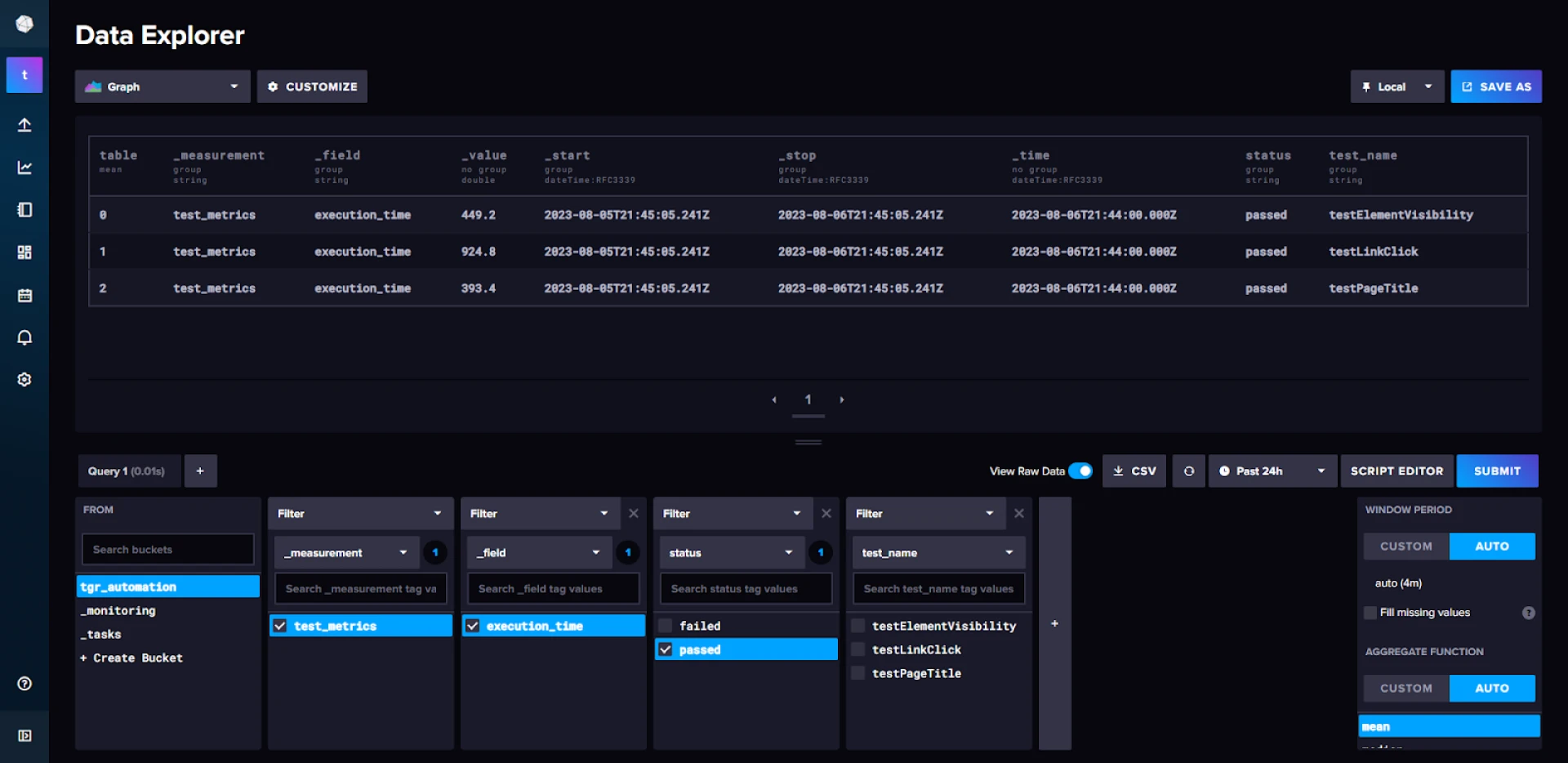
Task: Open Data Explorer graph icon in sidebar
Action: pos(24,167)
